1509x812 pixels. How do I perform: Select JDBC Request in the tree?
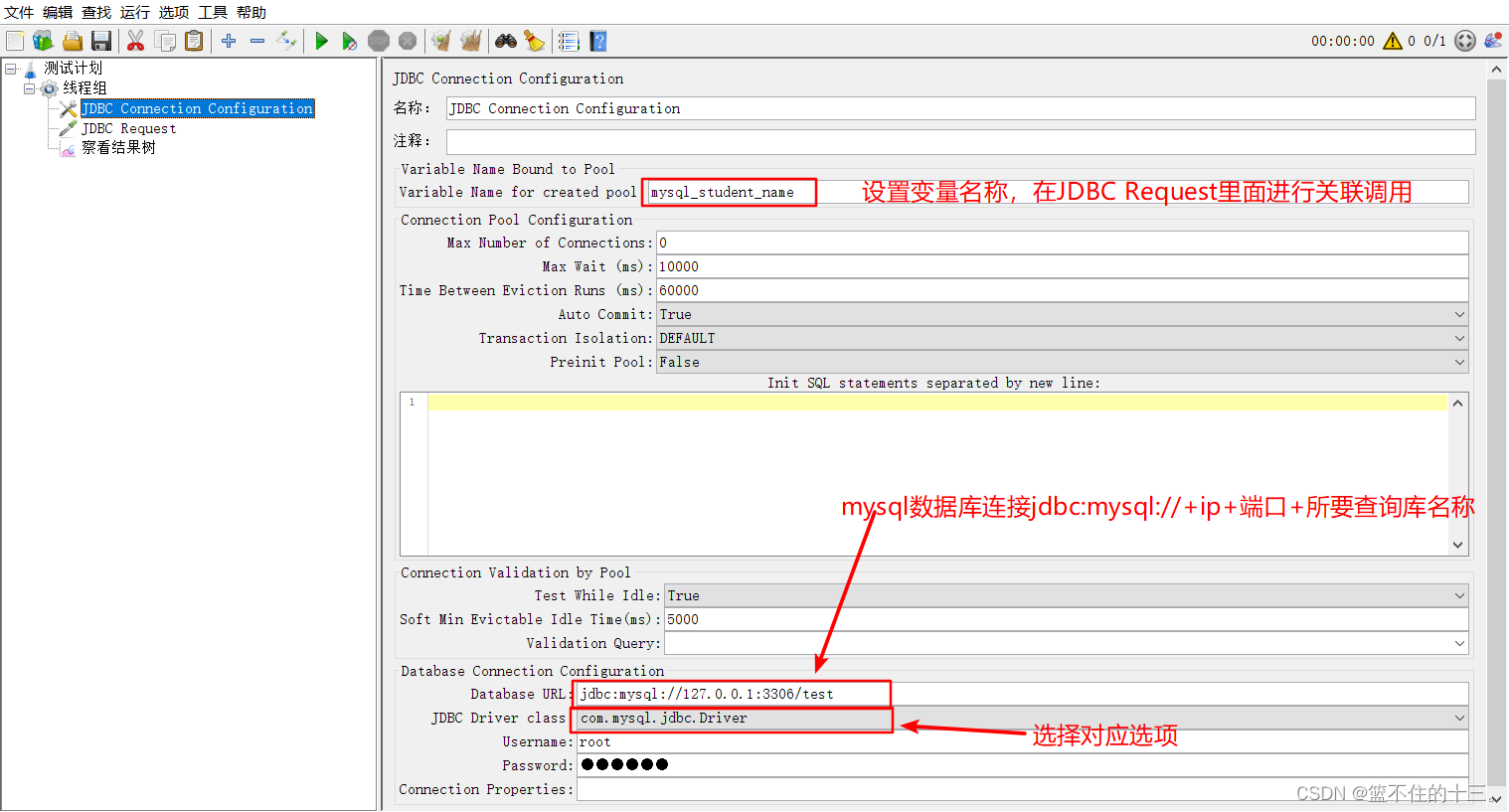coord(128,128)
